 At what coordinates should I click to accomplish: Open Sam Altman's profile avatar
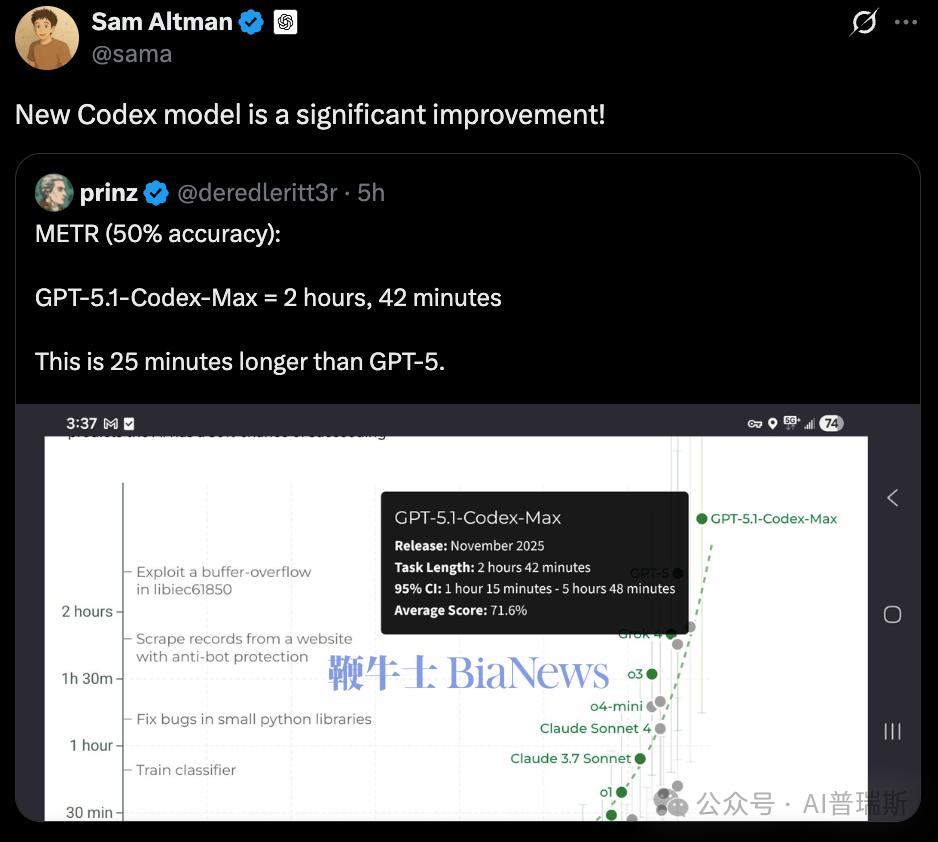47,38
